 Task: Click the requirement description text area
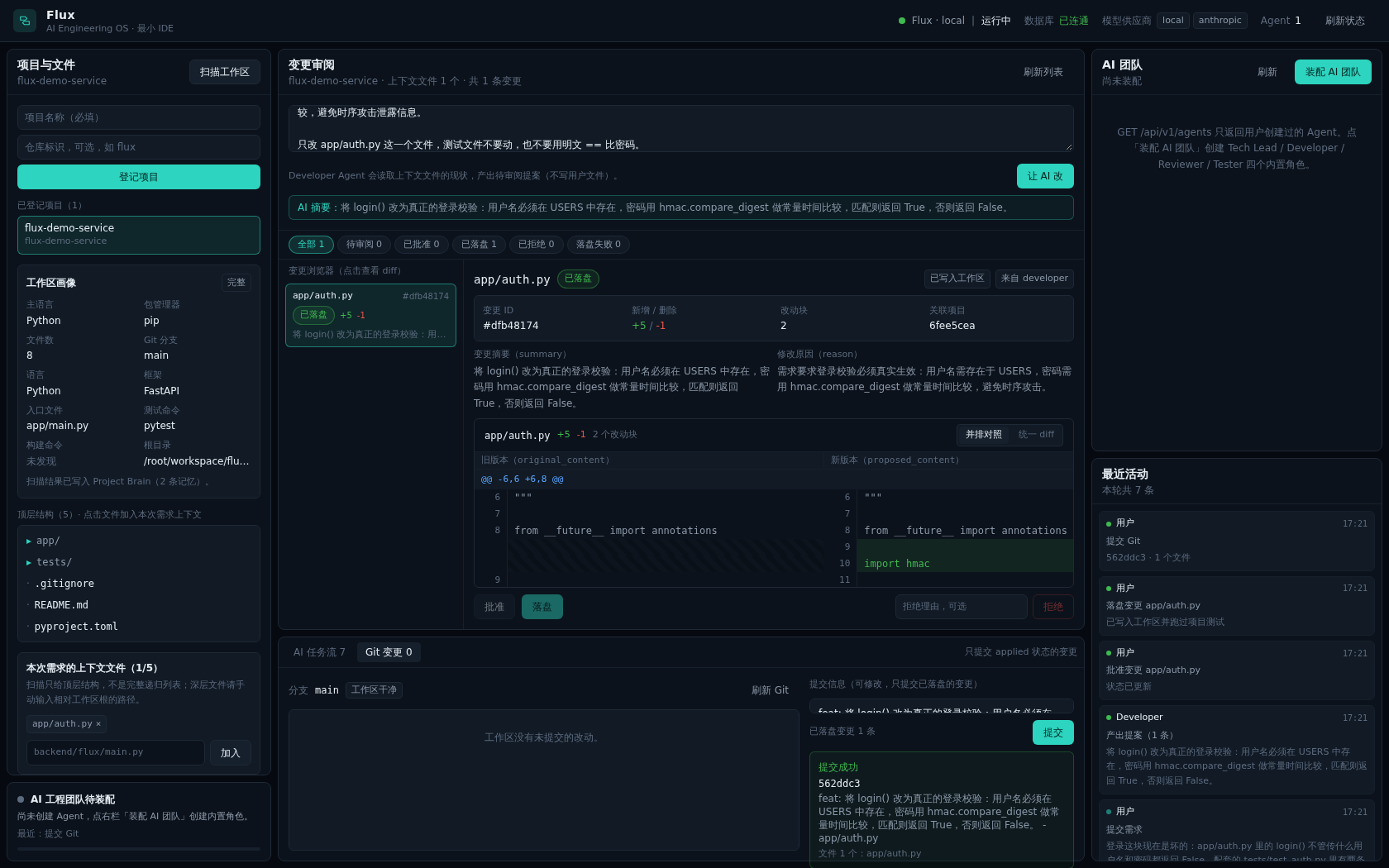click(681, 128)
